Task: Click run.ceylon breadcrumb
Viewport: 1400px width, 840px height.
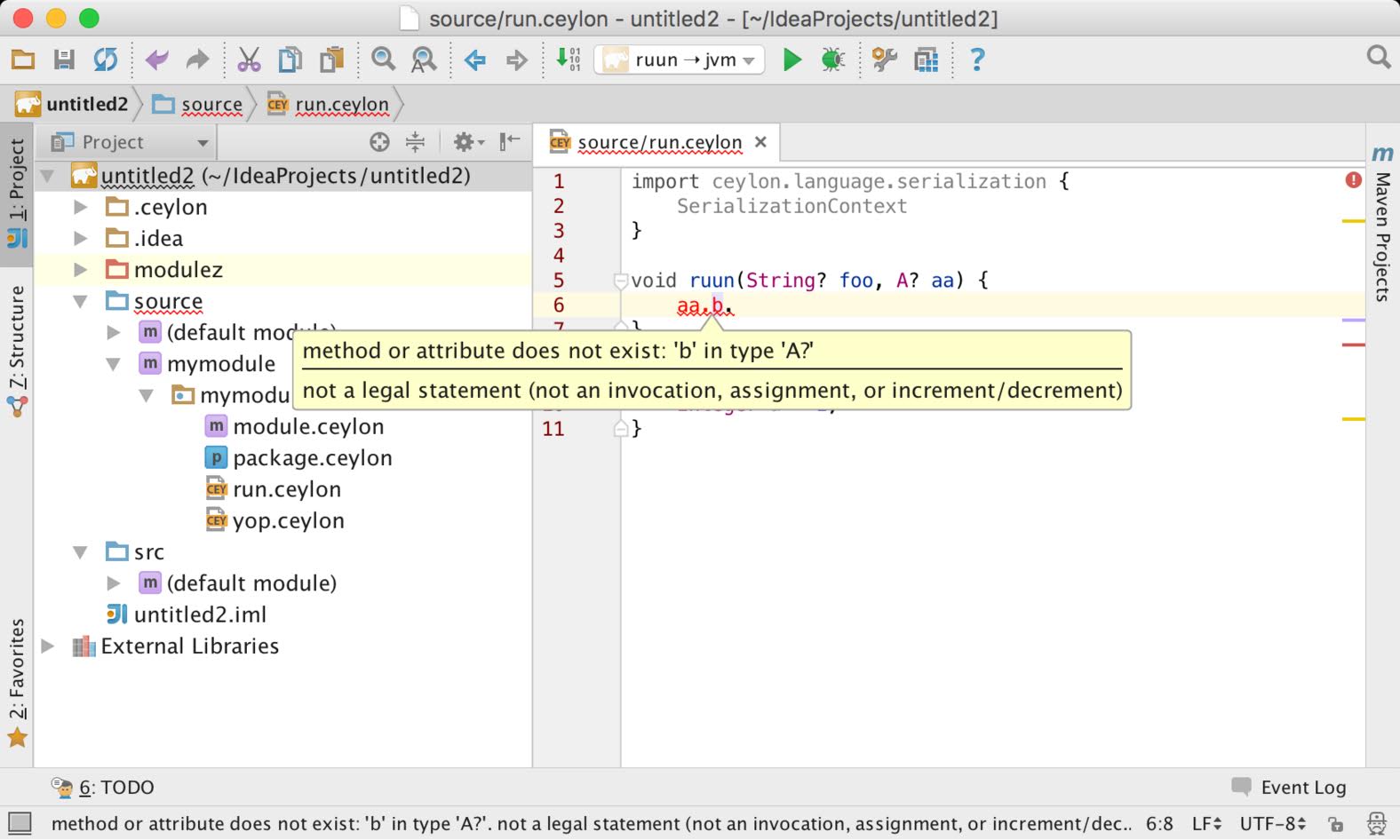Action: (329, 105)
